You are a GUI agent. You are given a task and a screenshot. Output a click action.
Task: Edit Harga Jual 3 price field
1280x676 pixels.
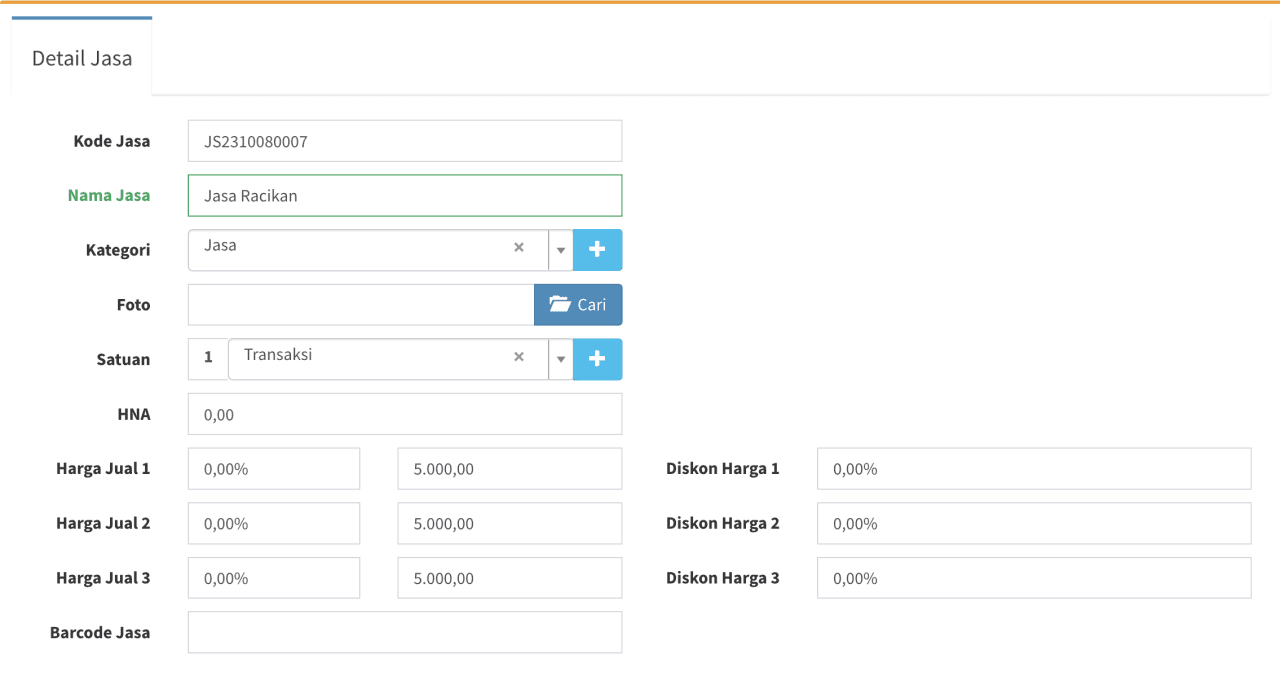(510, 578)
